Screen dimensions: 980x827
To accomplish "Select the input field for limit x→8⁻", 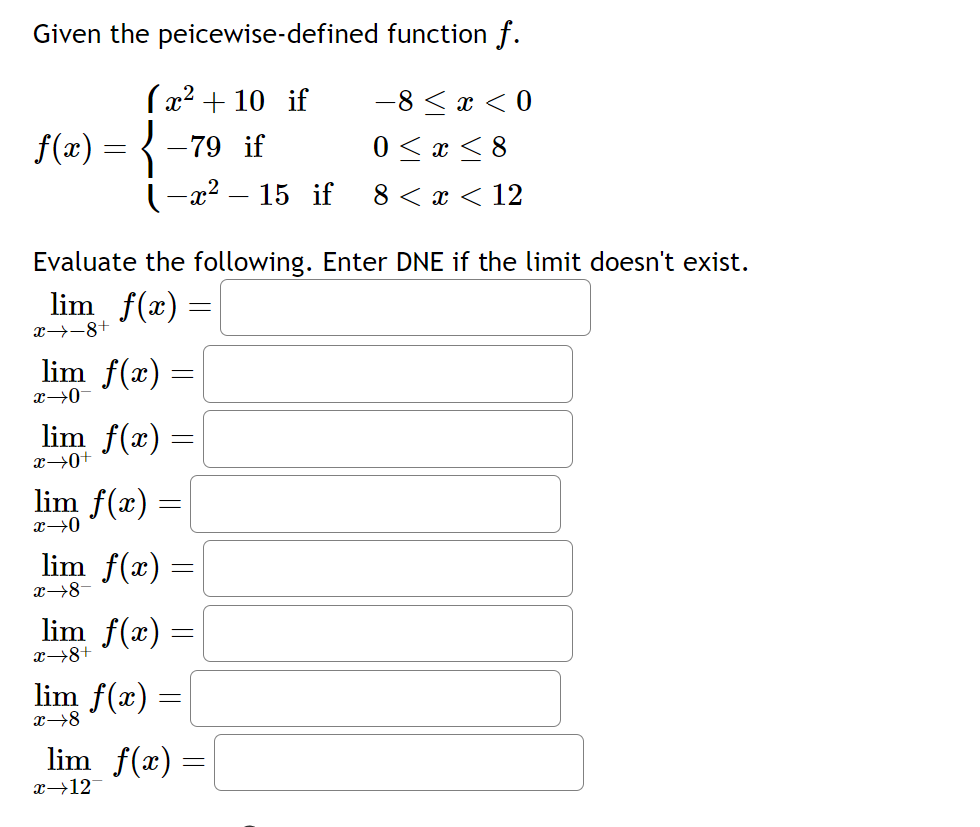I will (388, 567).
